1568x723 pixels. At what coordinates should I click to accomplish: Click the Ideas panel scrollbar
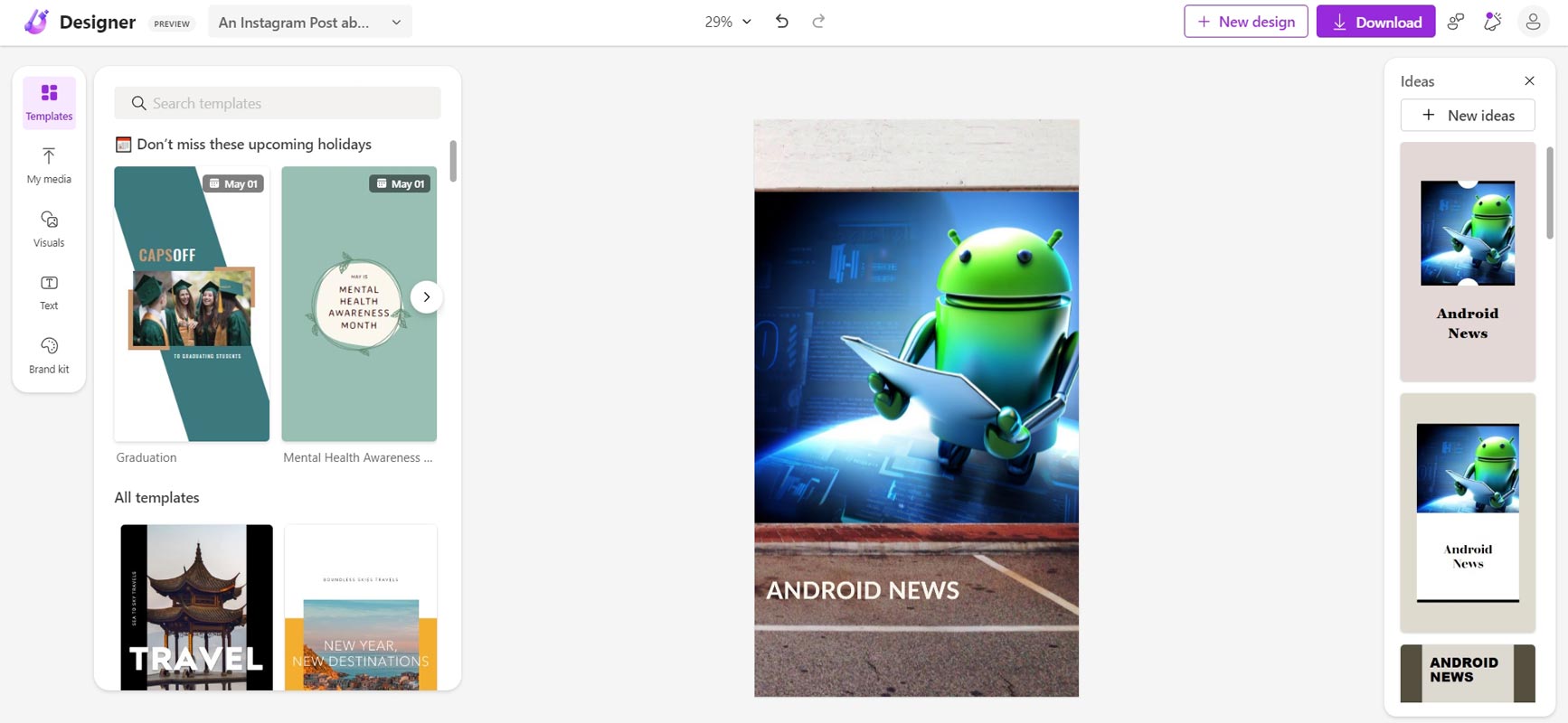coord(1549,192)
